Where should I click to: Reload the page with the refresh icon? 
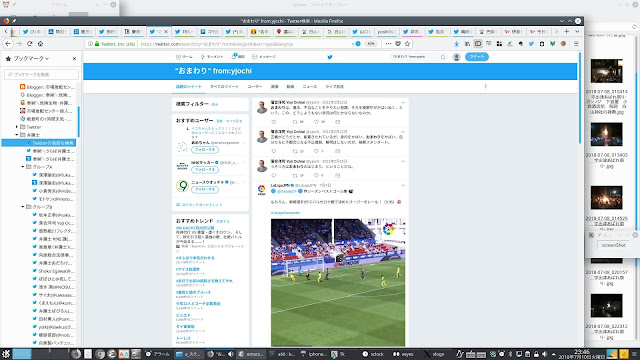tap(29, 44)
